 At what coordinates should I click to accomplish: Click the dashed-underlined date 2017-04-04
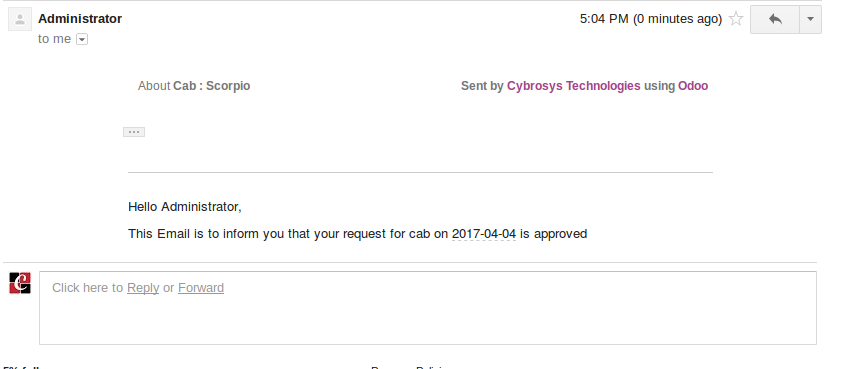click(x=484, y=234)
